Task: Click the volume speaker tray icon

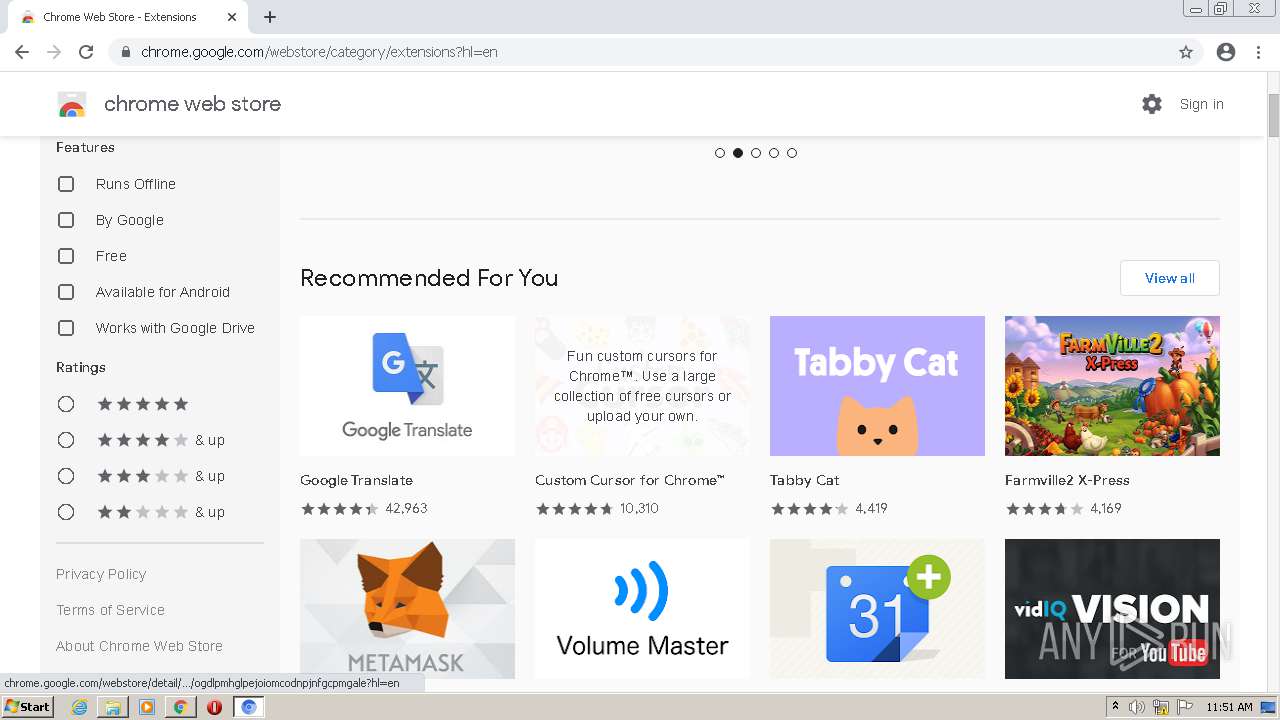Action: 1137,707
